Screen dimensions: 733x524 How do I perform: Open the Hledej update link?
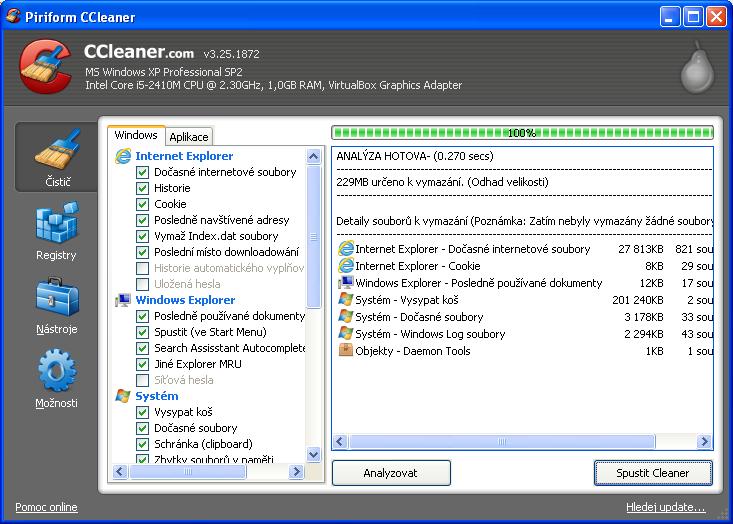[665, 507]
